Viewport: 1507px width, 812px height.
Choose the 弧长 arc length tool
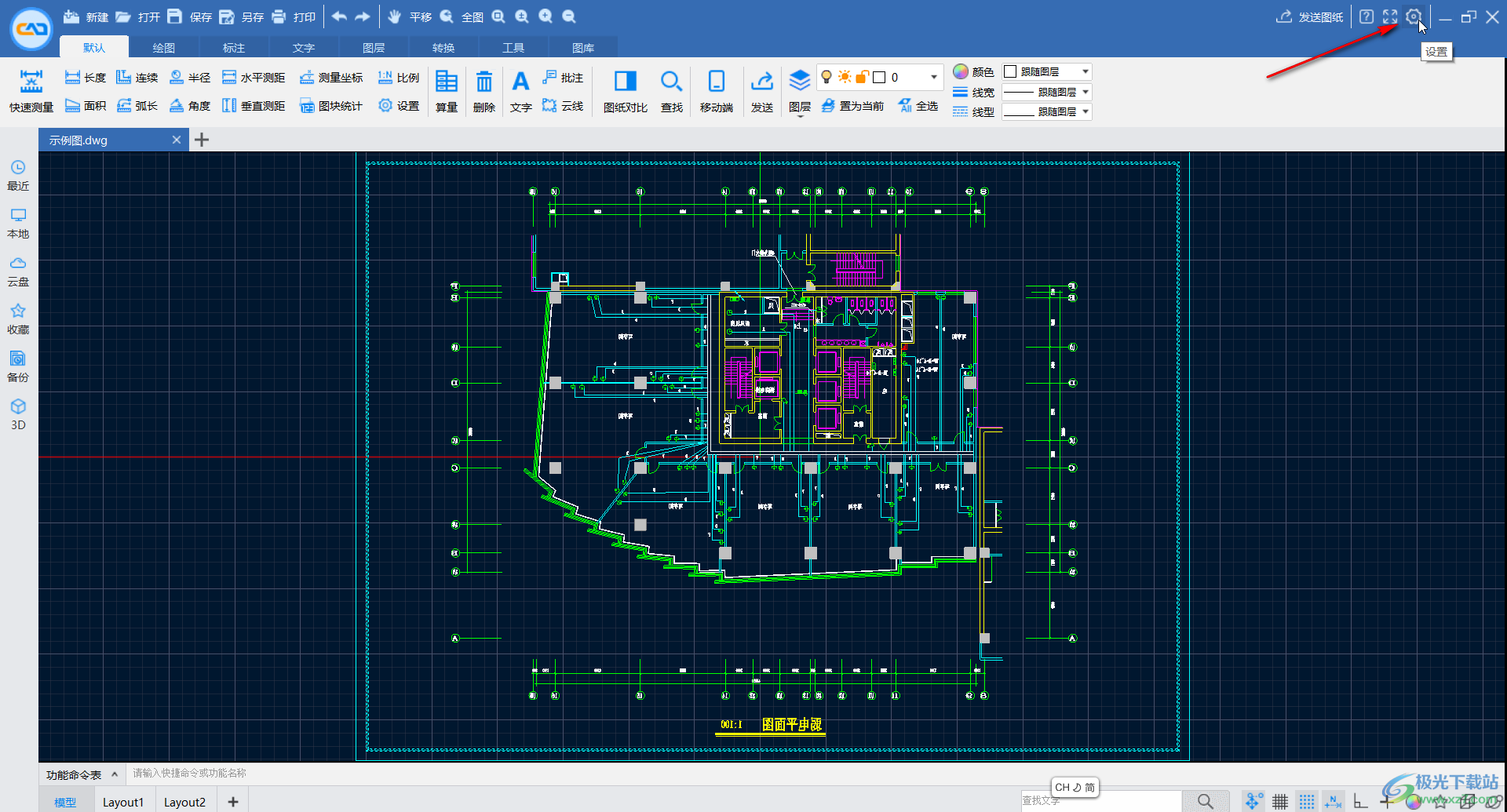pyautogui.click(x=137, y=105)
